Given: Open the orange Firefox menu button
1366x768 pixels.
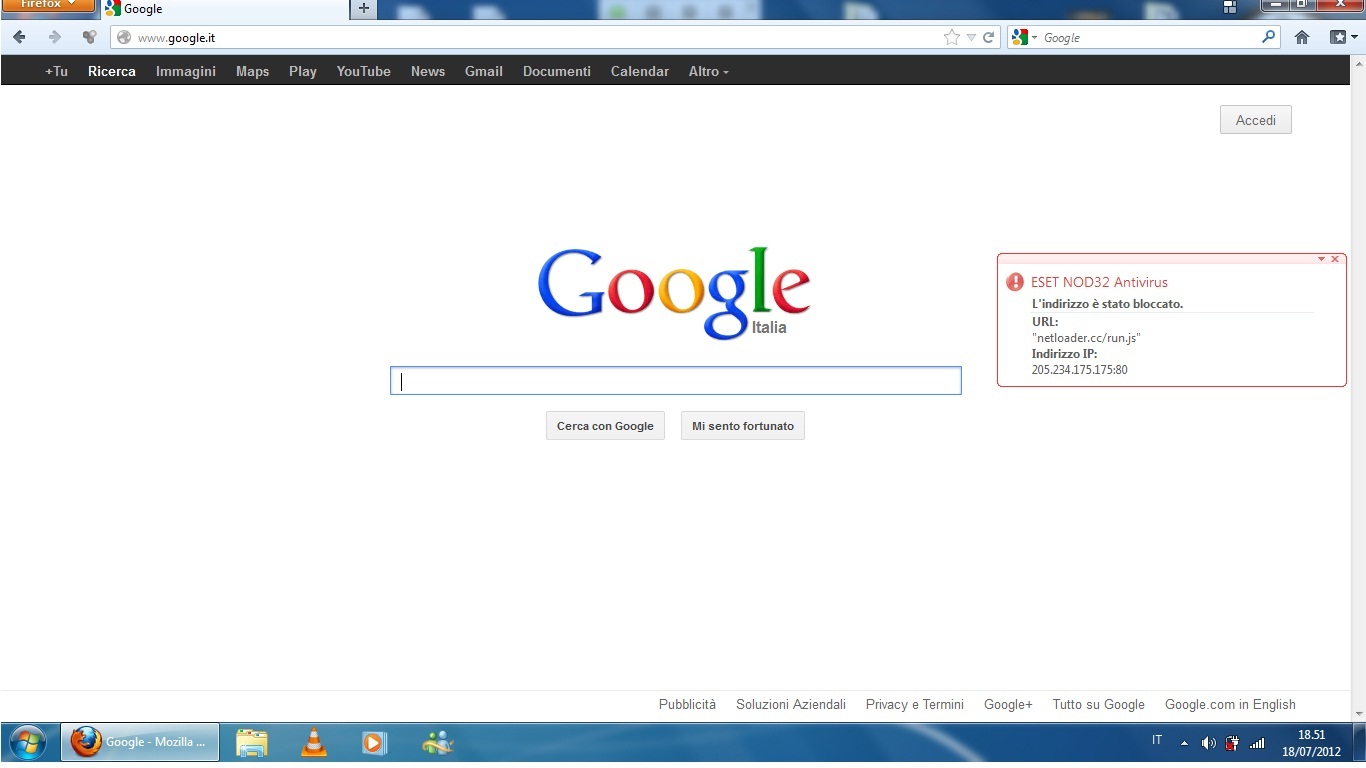Looking at the screenshot, I should 49,5.
